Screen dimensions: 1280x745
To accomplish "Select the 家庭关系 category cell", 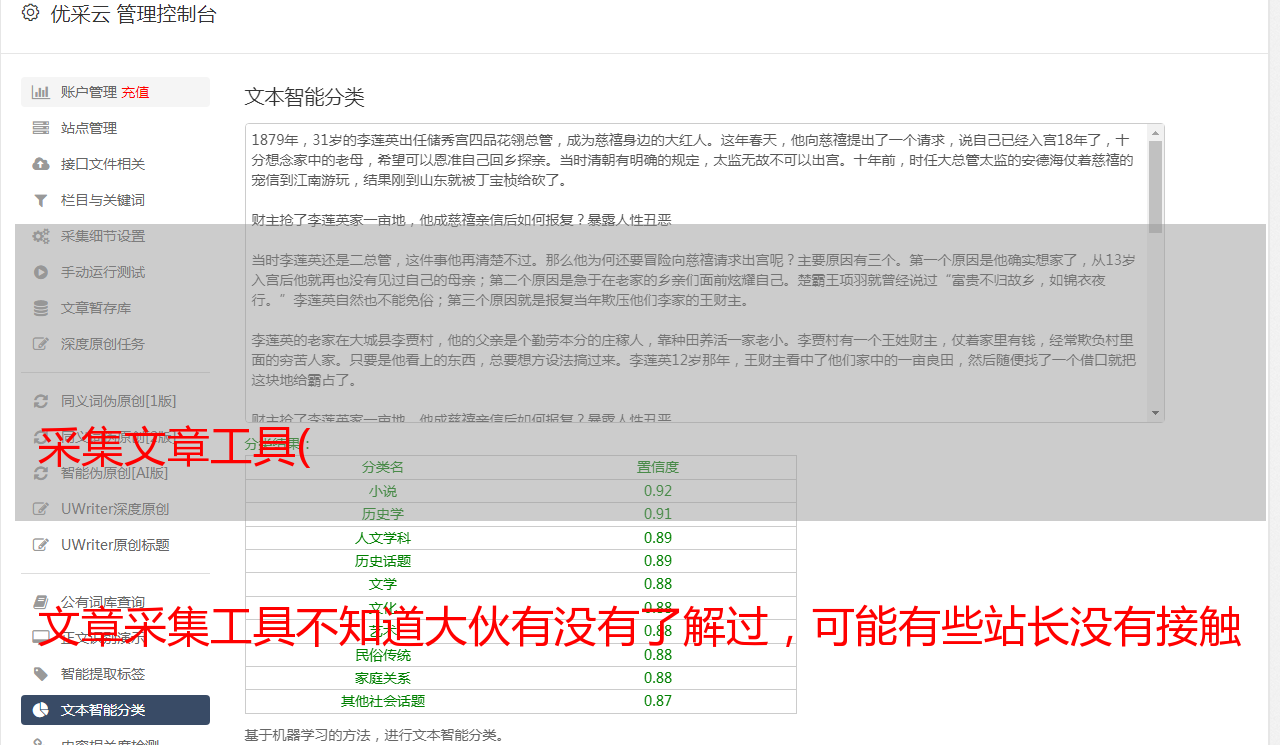I will pyautogui.click(x=383, y=678).
